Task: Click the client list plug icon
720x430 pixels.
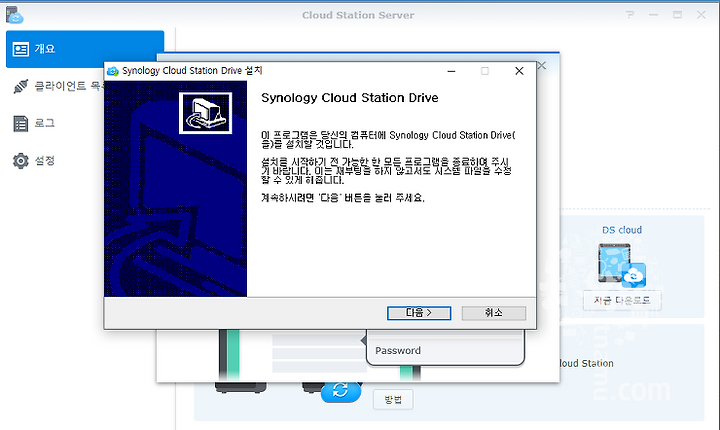Action: click(21, 86)
